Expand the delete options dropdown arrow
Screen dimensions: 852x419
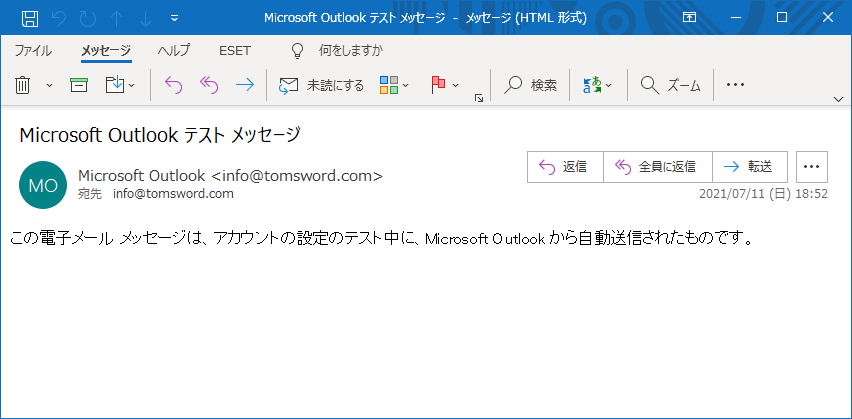49,85
